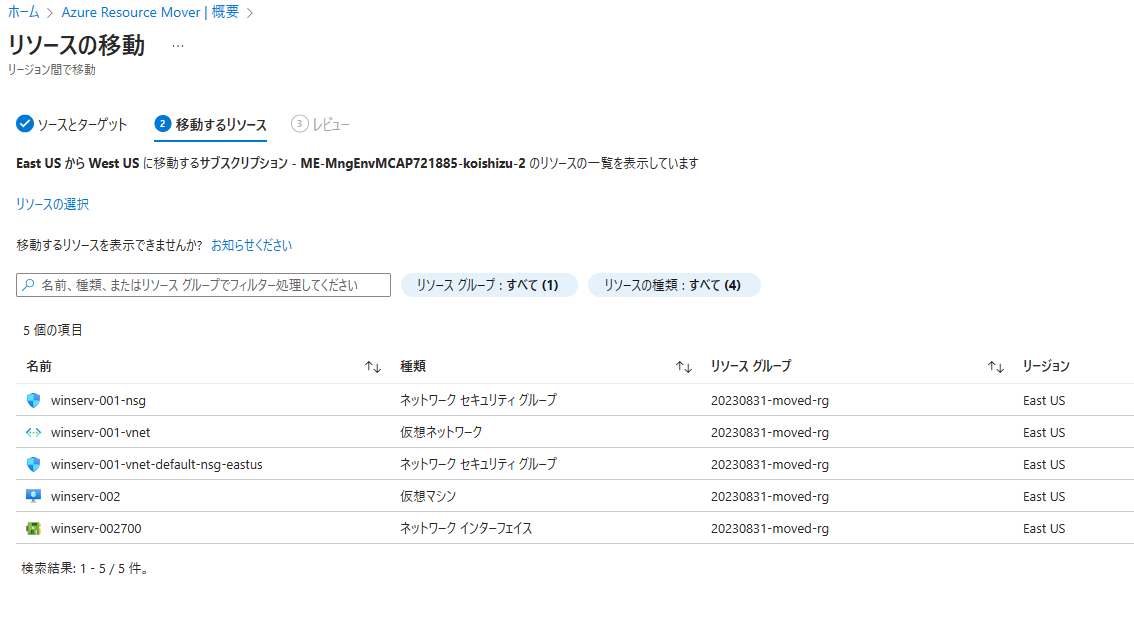Select winserv-001-vnet-default-nsg-eastus name

[x=156, y=464]
